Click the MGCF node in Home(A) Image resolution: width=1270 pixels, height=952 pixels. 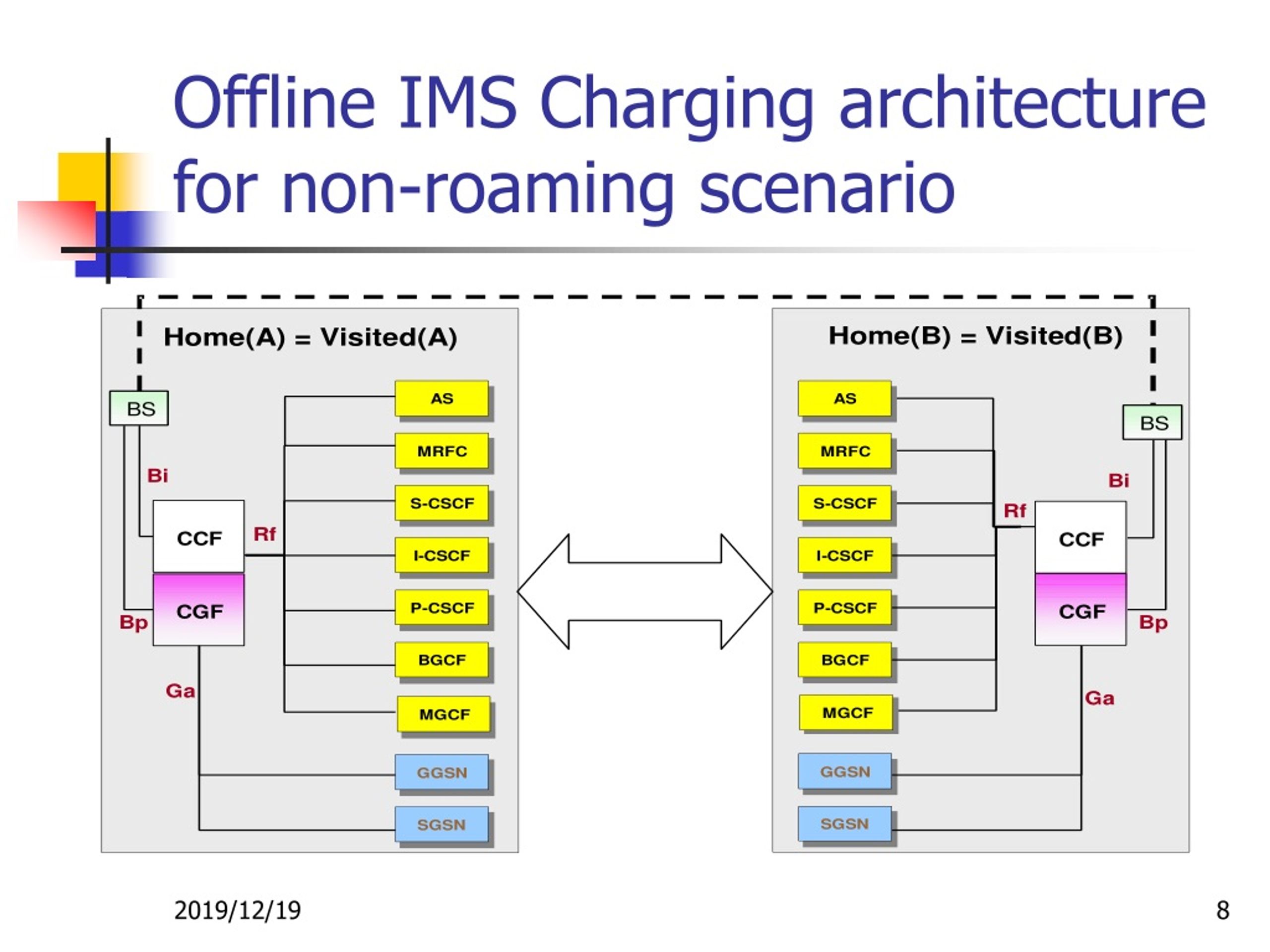pyautogui.click(x=444, y=714)
